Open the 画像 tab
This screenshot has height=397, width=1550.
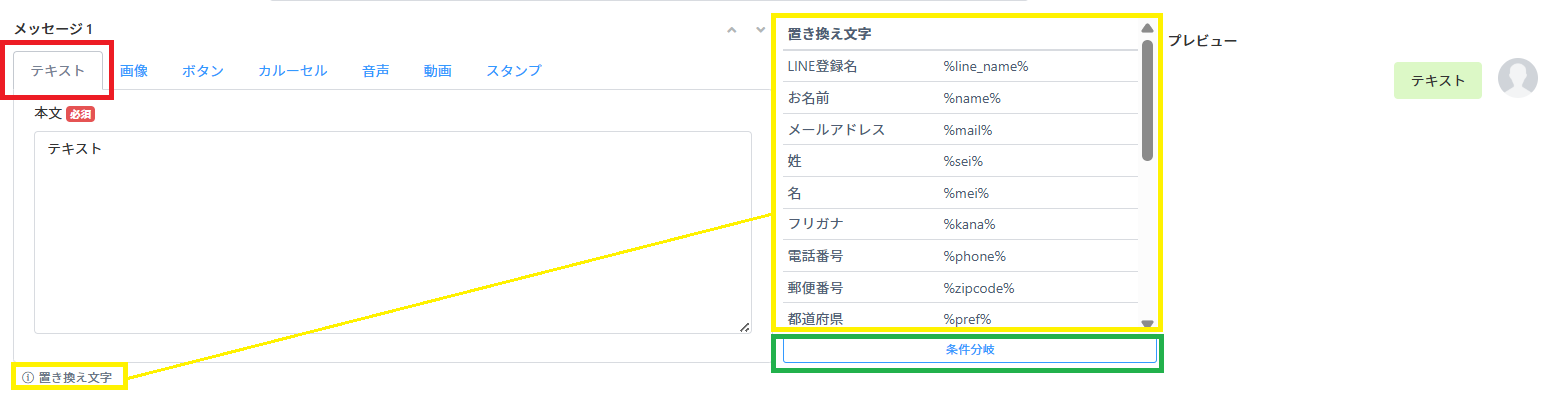134,71
